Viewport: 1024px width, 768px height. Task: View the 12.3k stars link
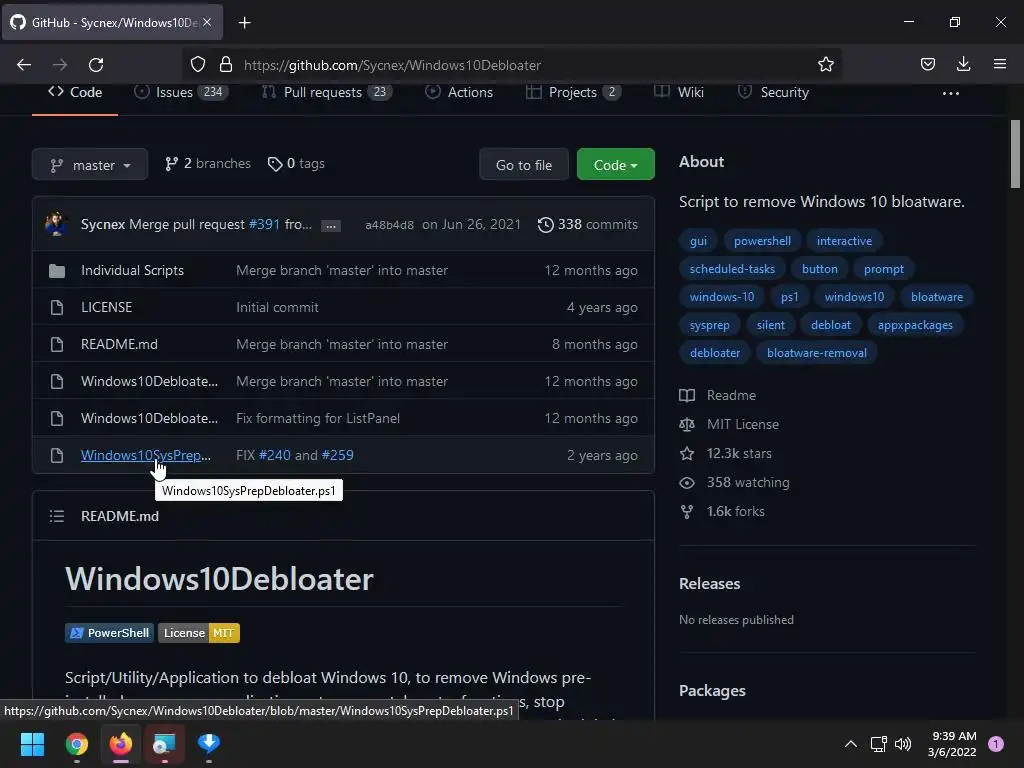click(726, 453)
